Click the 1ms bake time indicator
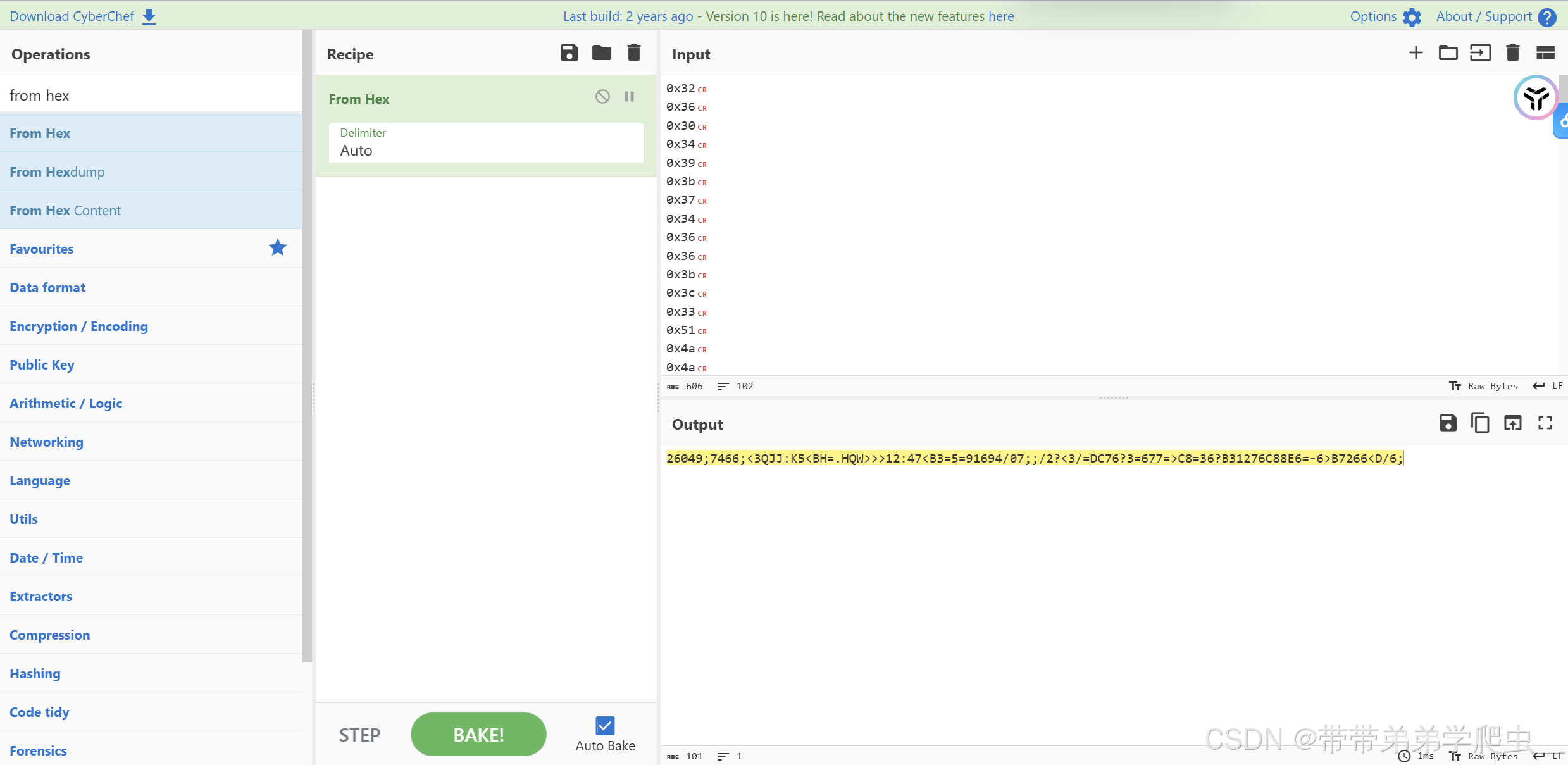The width and height of the screenshot is (1568, 765). (x=1416, y=756)
